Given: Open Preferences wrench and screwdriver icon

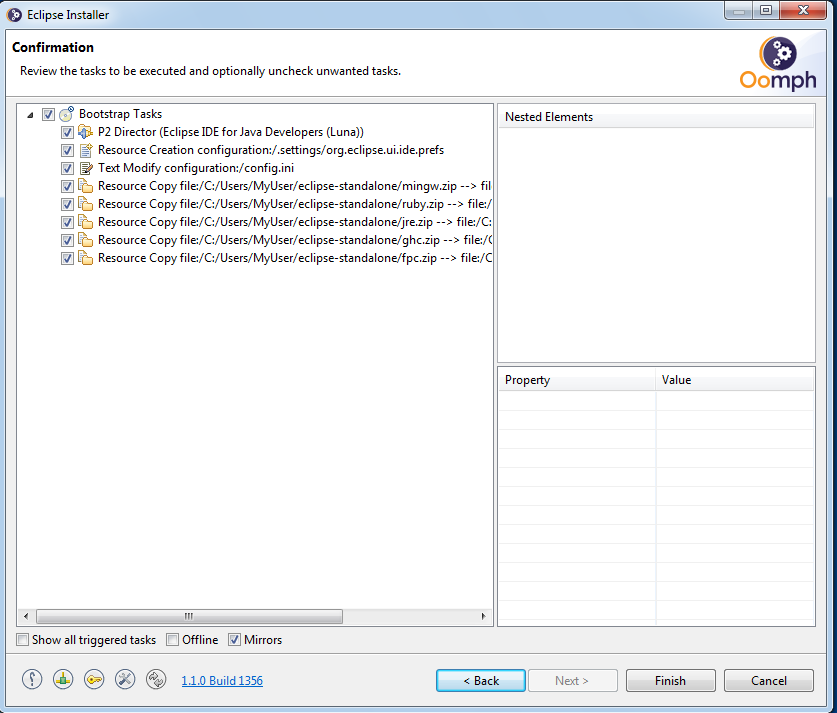Looking at the screenshot, I should coord(125,679).
